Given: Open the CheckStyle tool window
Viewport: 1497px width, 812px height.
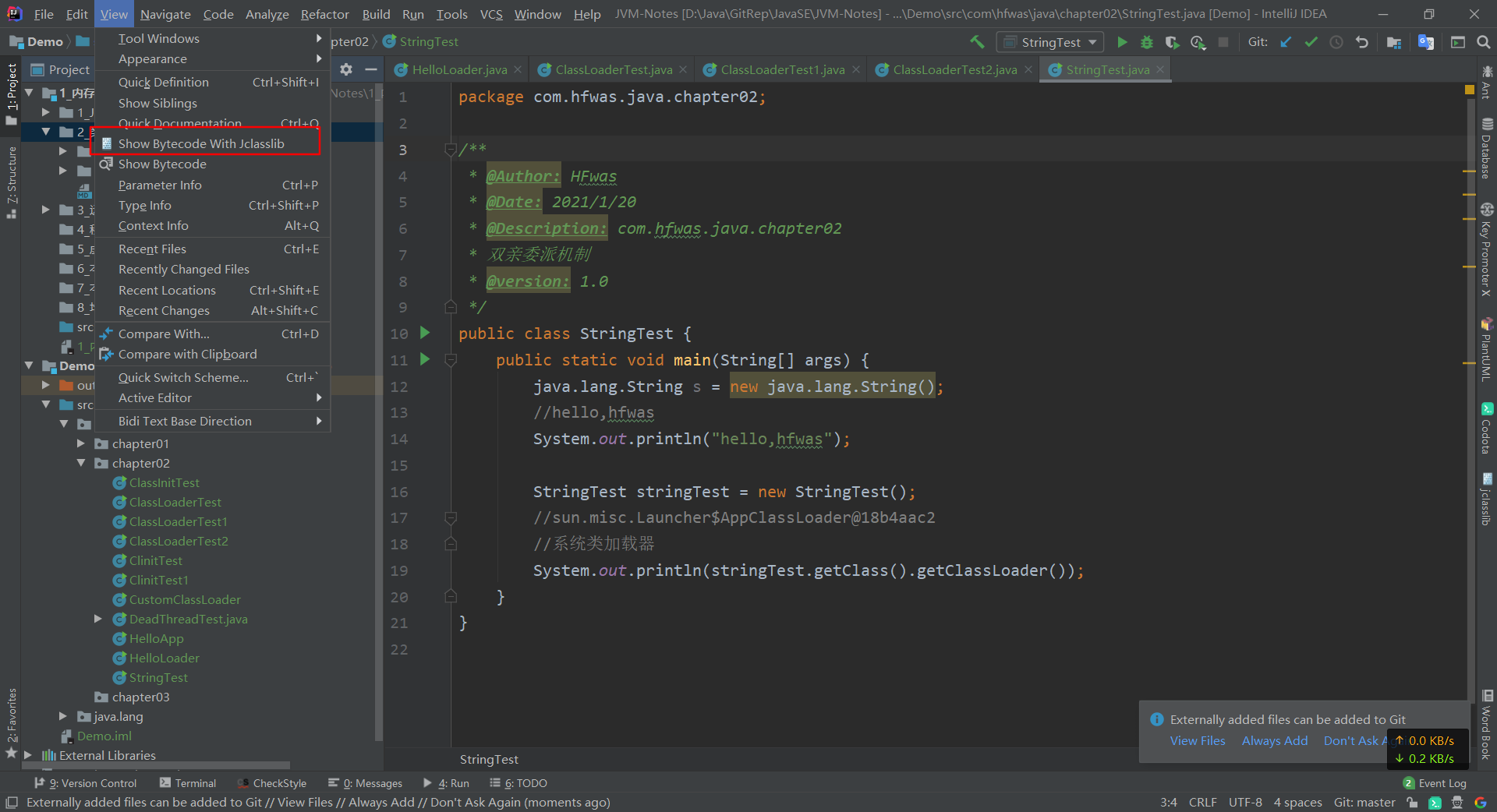Looking at the screenshot, I should click(272, 783).
